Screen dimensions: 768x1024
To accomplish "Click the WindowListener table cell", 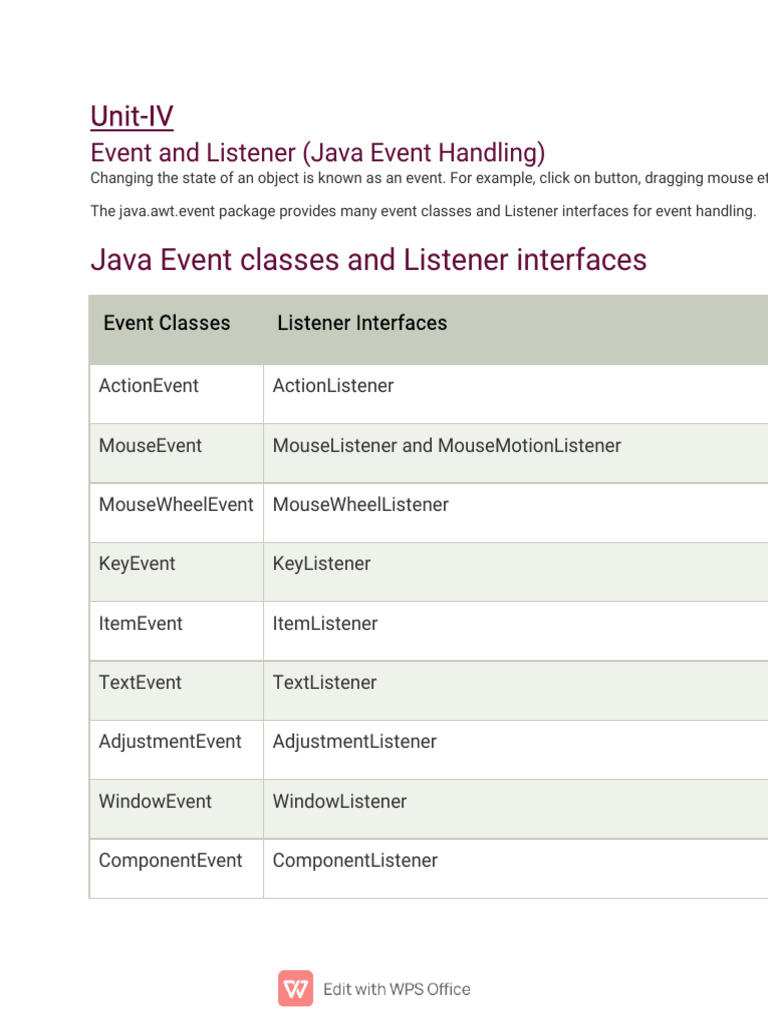I will pos(340,802).
